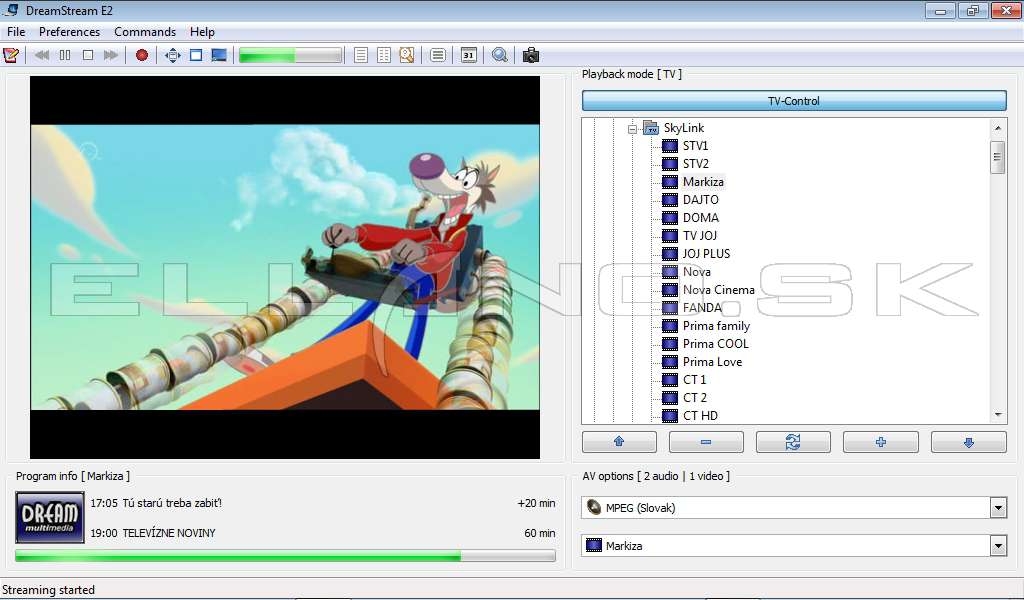The height and width of the screenshot is (600, 1024).
Task: Stop the stream playback
Action: [88, 55]
